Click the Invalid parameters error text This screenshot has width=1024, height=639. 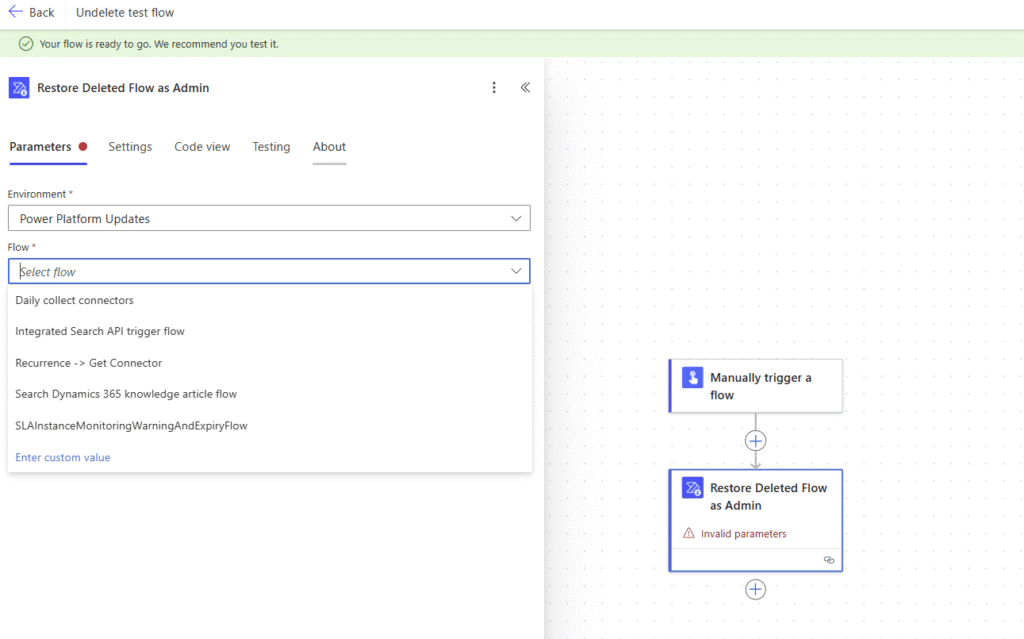[743, 534]
